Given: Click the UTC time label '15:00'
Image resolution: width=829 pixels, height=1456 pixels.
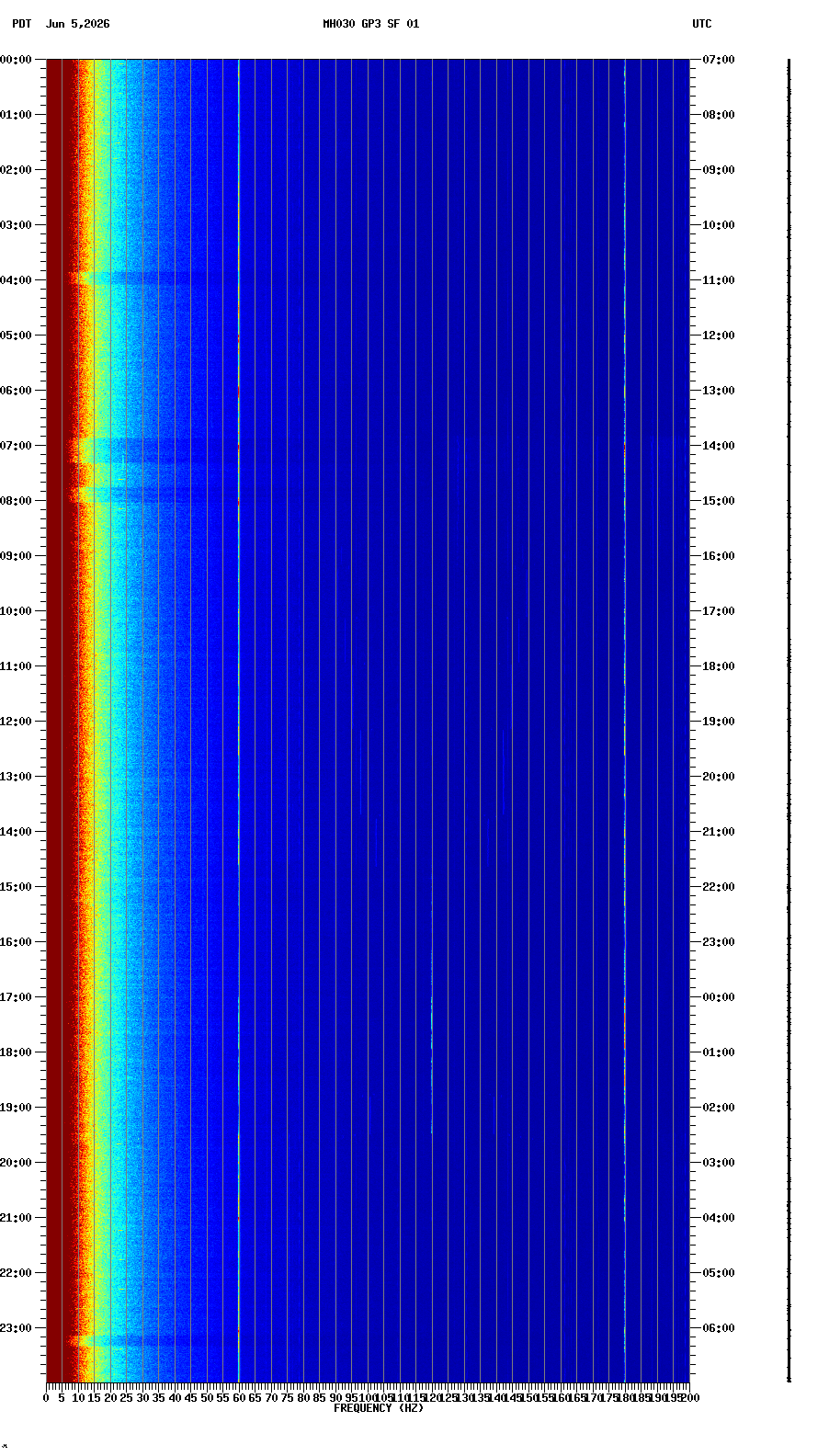Looking at the screenshot, I should pos(719,501).
